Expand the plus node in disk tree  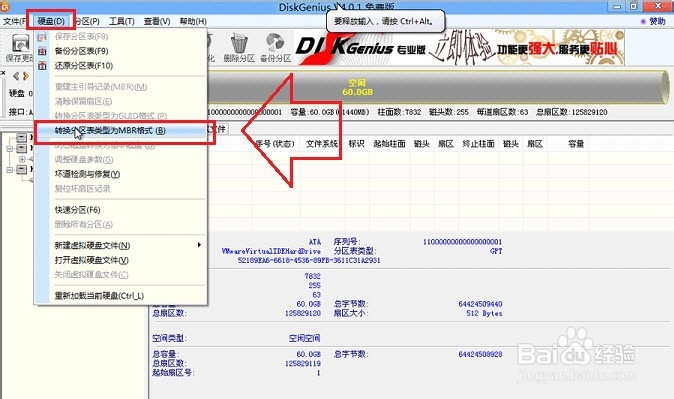coord(22,159)
